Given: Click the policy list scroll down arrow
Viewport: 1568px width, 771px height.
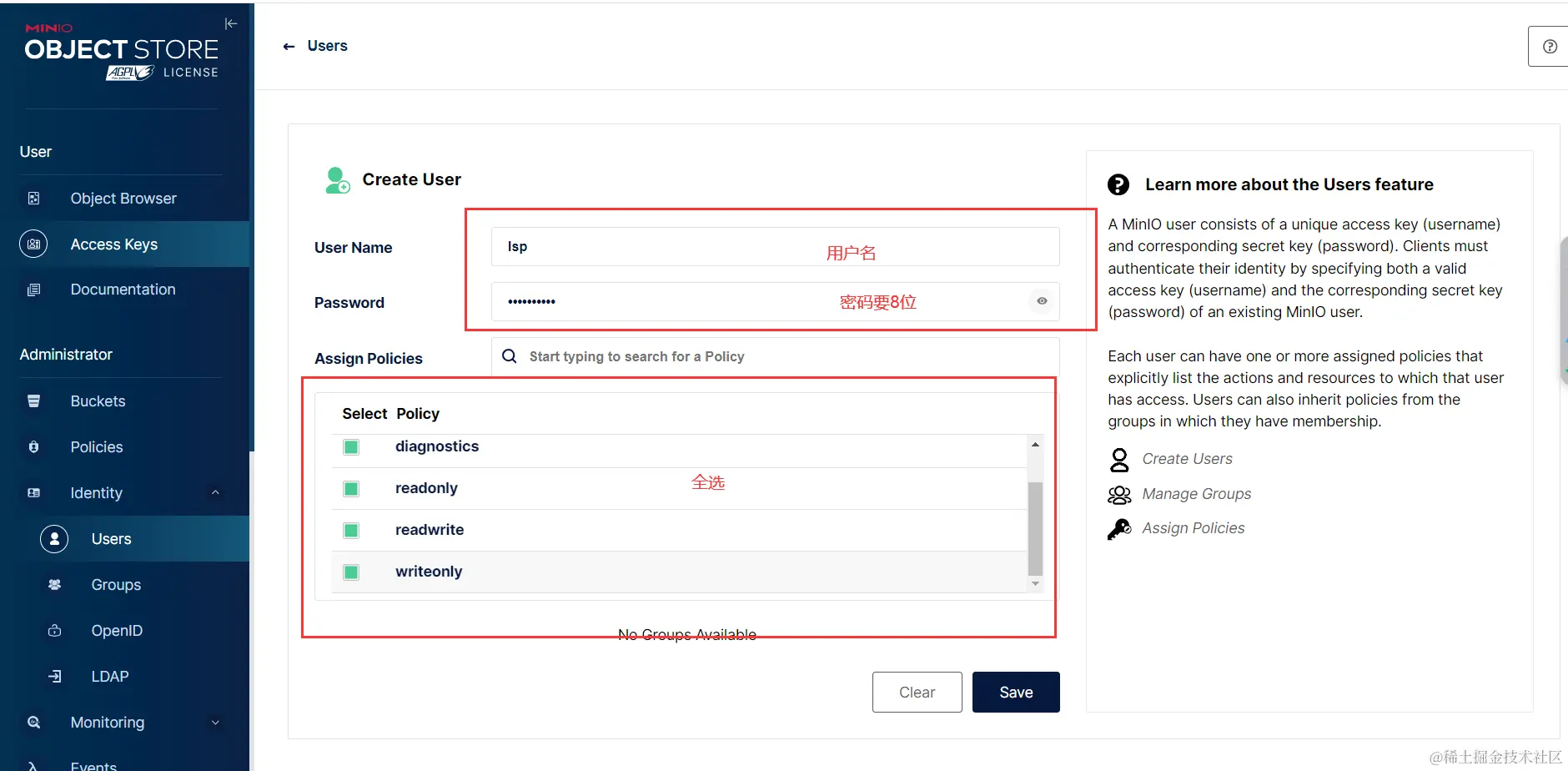Looking at the screenshot, I should [1035, 584].
